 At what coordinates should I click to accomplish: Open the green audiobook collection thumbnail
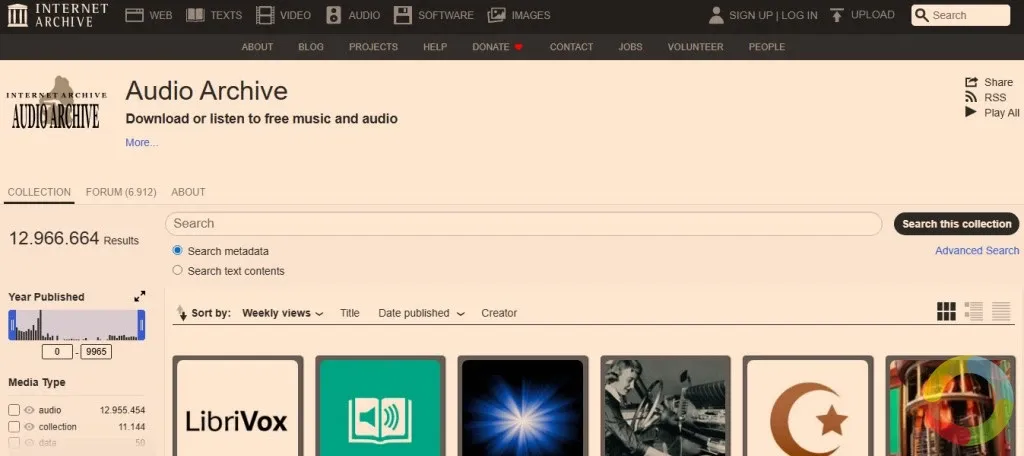(x=380, y=406)
